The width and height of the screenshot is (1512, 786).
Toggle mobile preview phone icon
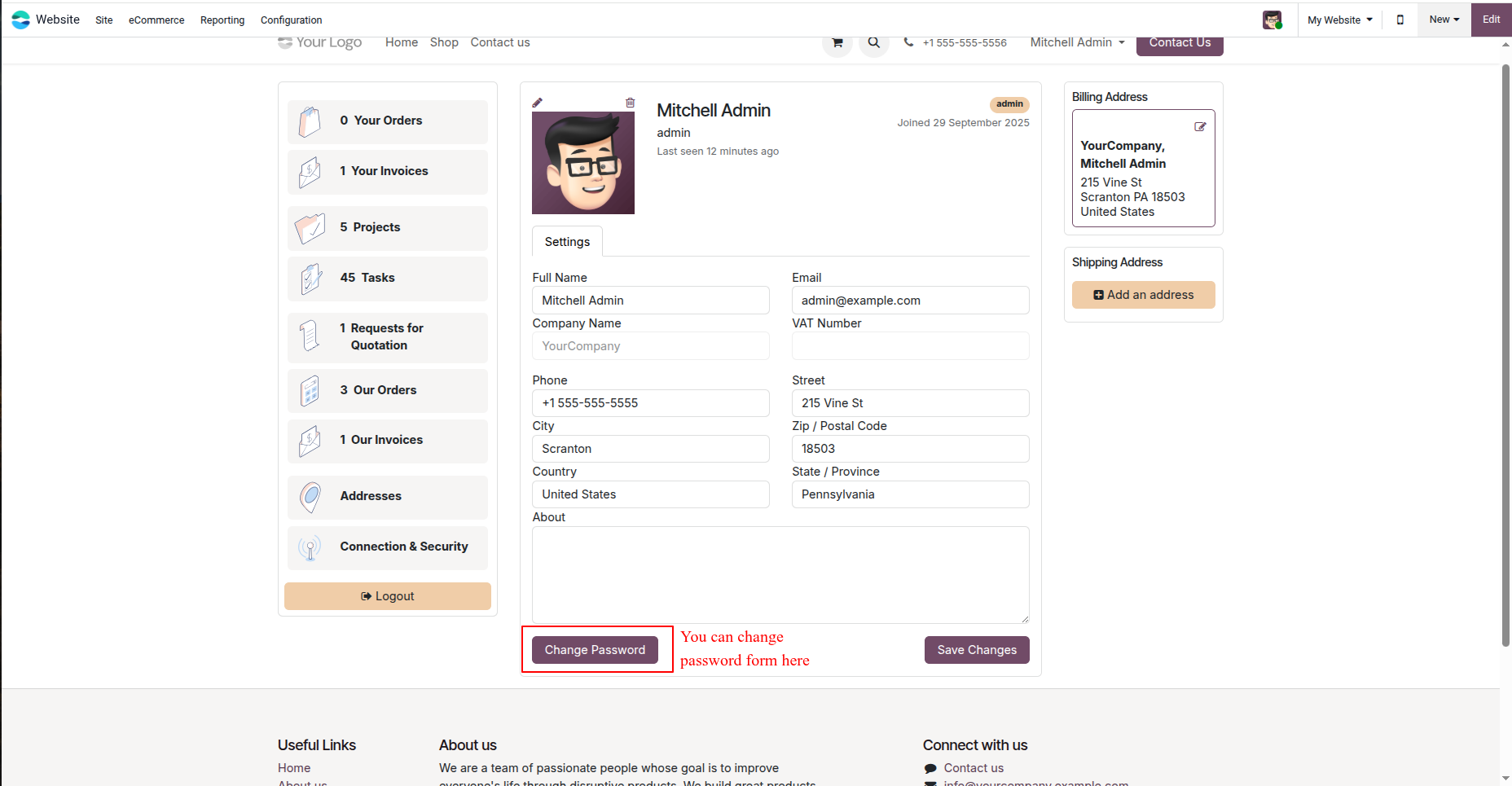tap(1400, 20)
